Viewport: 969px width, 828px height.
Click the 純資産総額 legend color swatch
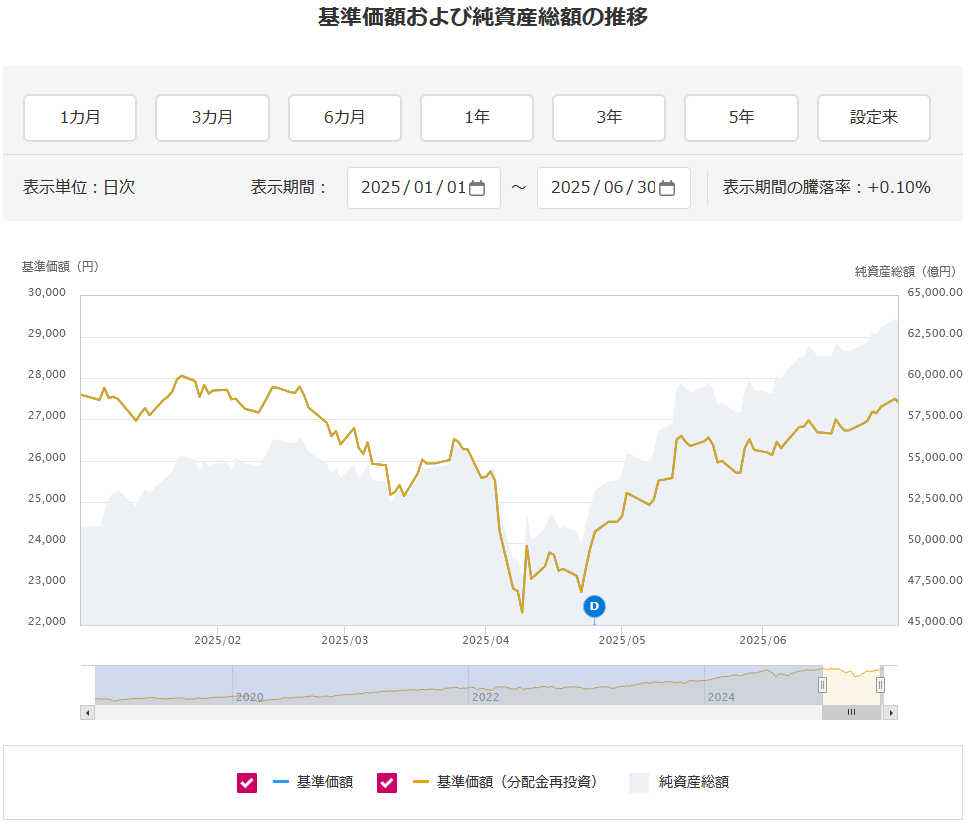[x=639, y=783]
